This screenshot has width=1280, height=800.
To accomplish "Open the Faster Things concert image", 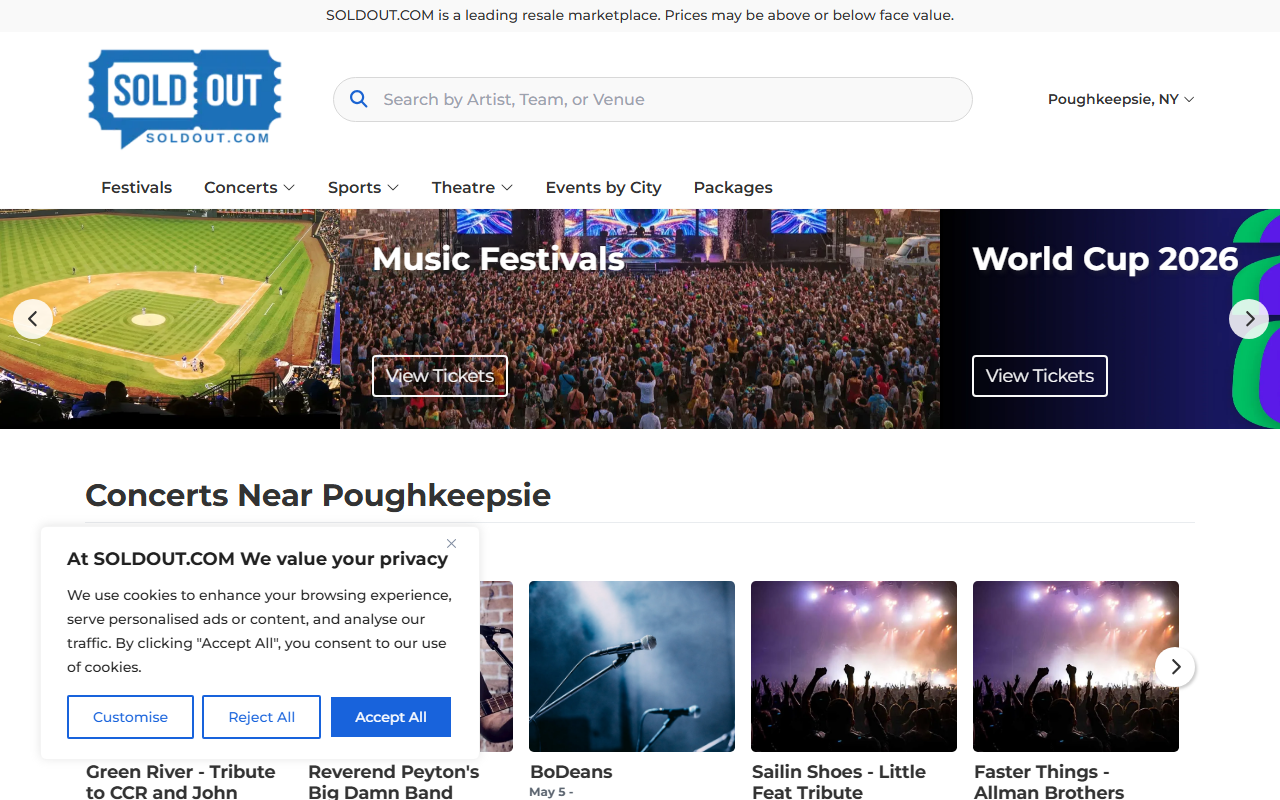I will click(1076, 666).
